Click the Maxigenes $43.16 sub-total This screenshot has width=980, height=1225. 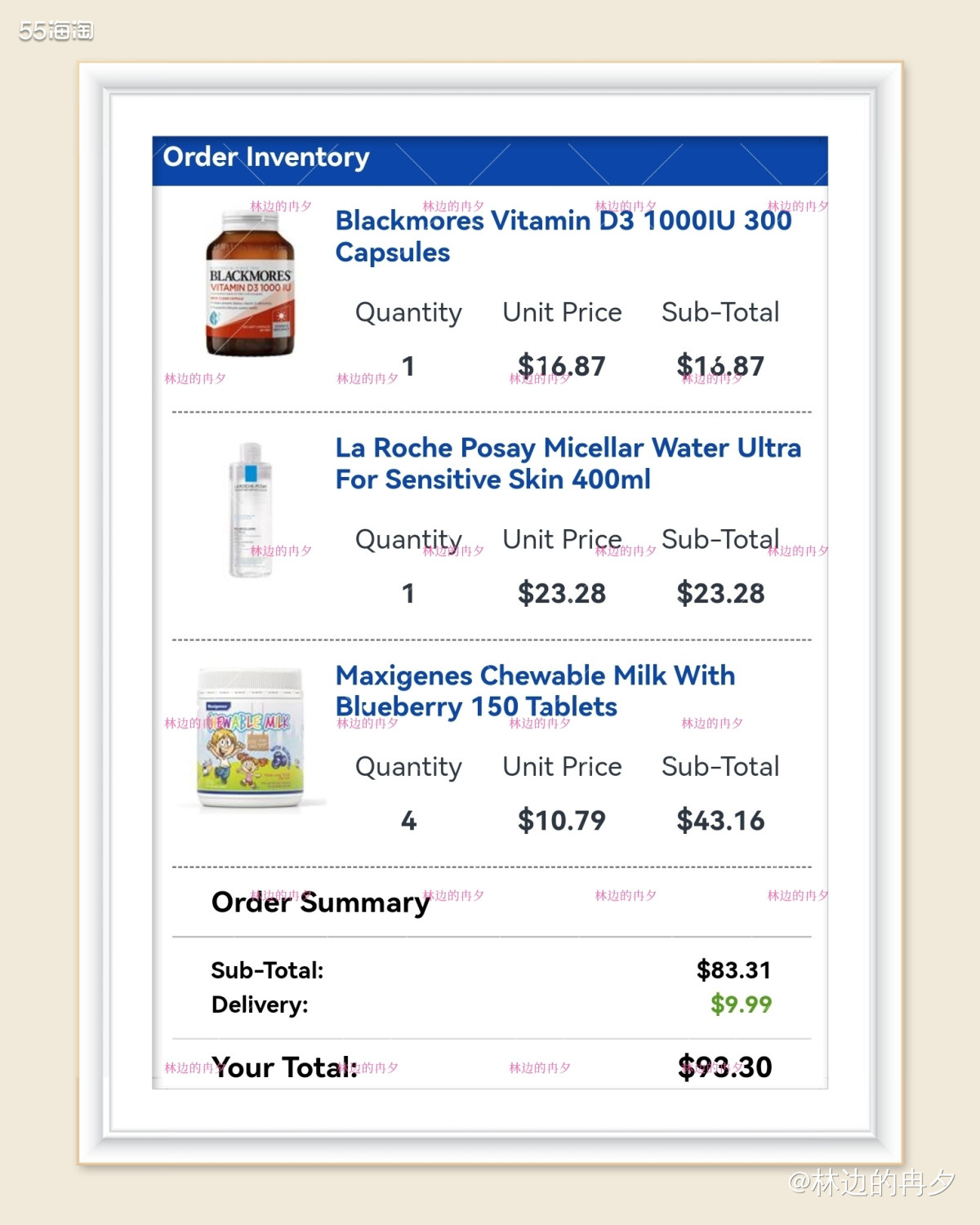[x=720, y=820]
